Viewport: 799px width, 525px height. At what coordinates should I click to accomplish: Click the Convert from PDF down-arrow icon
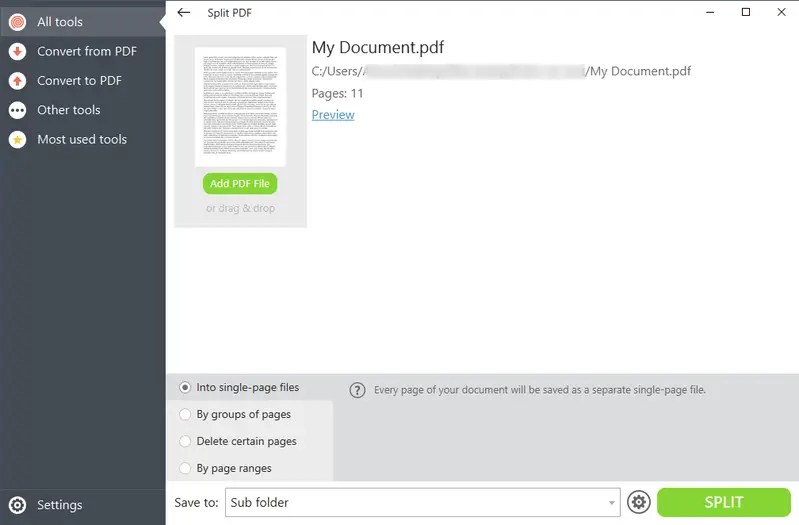coord(17,51)
